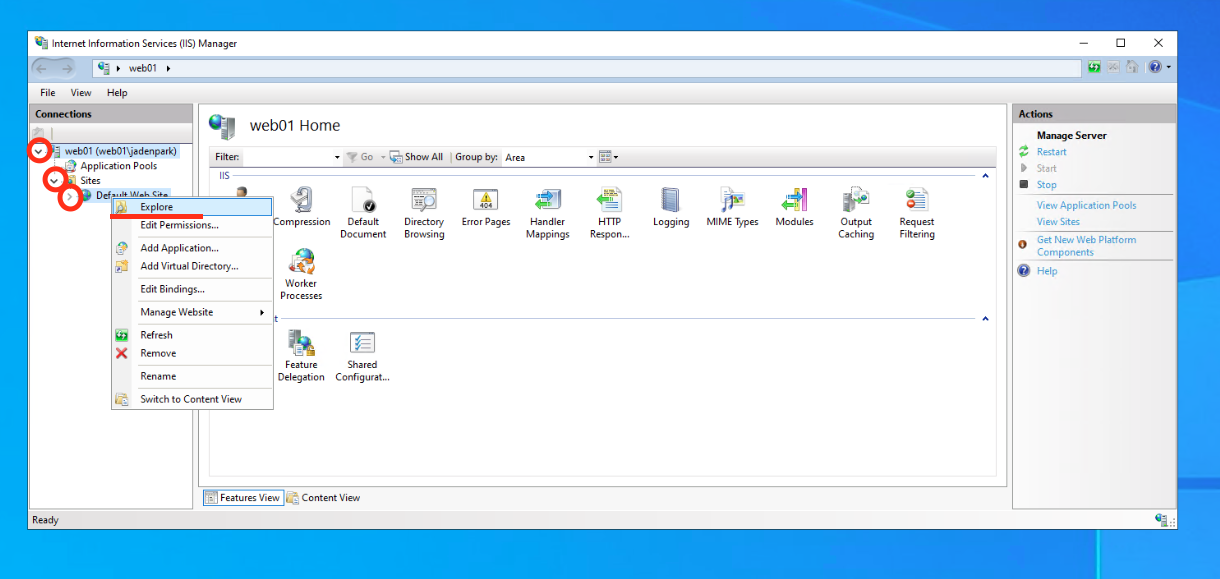Image resolution: width=1220 pixels, height=579 pixels.
Task: Click the status bar configuration icon
Action: pyautogui.click(x=1162, y=520)
